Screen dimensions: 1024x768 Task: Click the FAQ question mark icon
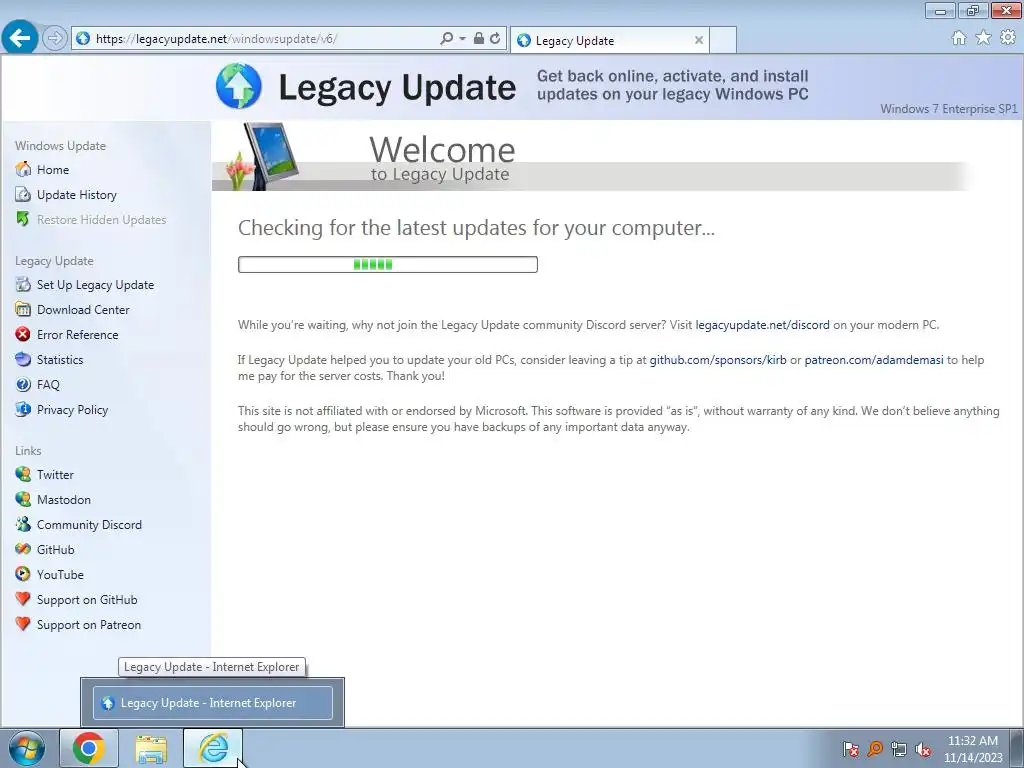(x=23, y=385)
